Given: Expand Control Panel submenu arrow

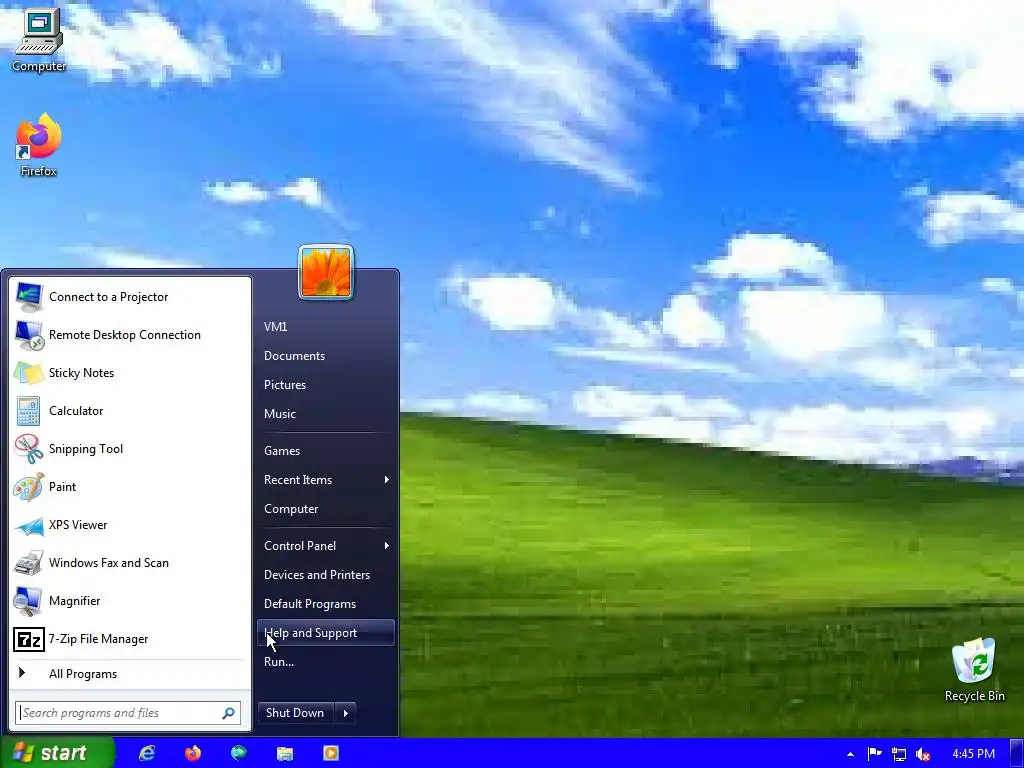Looking at the screenshot, I should tap(387, 545).
